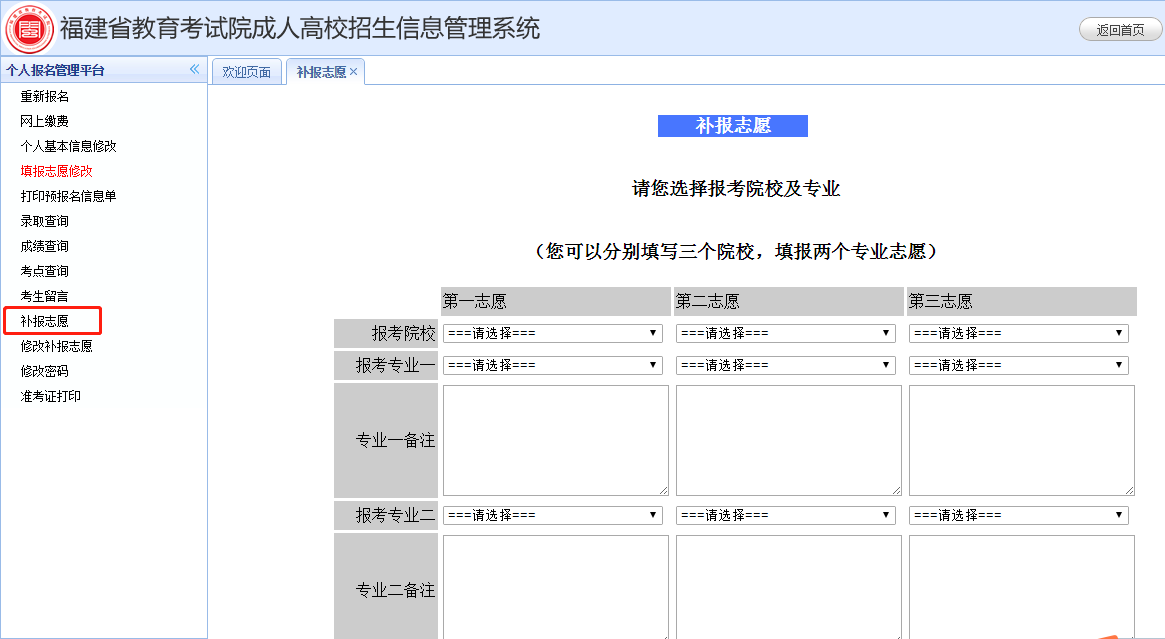Click 第一志愿 专业一备注 text area
This screenshot has height=639, width=1165.
(x=555, y=440)
